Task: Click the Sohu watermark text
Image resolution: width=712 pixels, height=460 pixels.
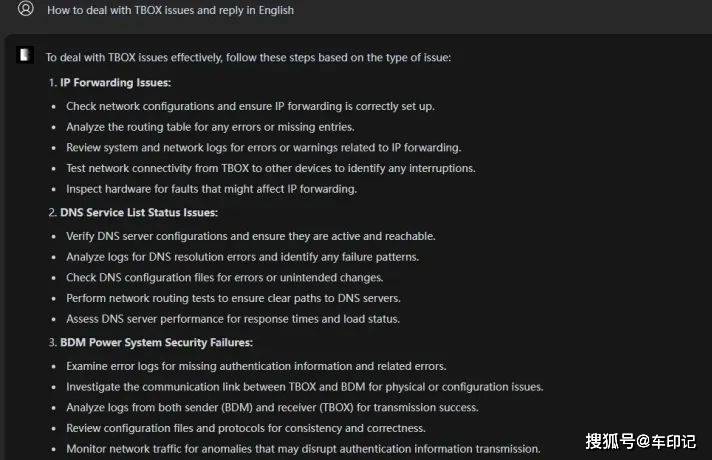Action: pyautogui.click(x=640, y=441)
